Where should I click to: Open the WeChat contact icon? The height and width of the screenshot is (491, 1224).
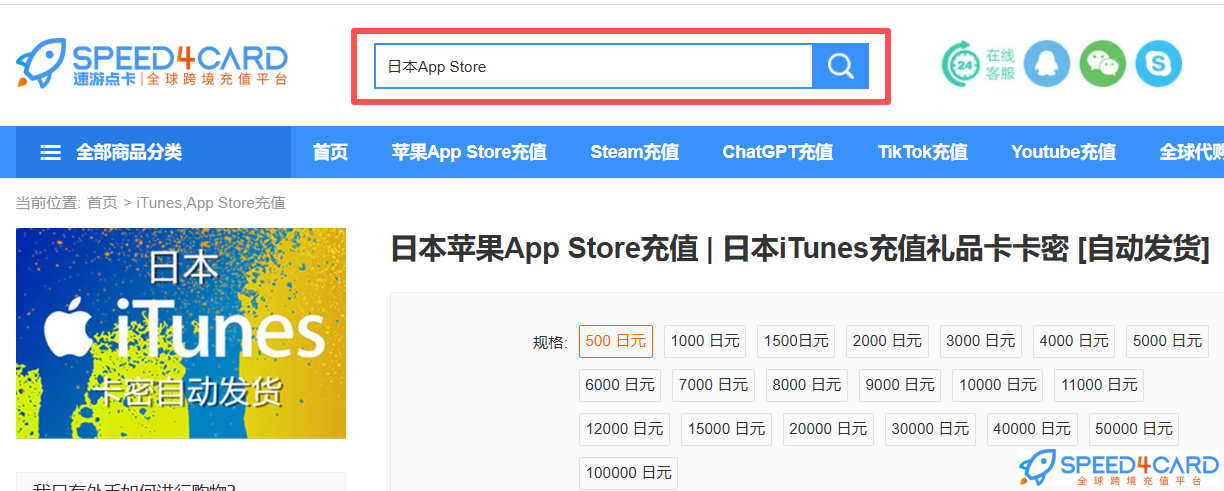[x=1103, y=64]
